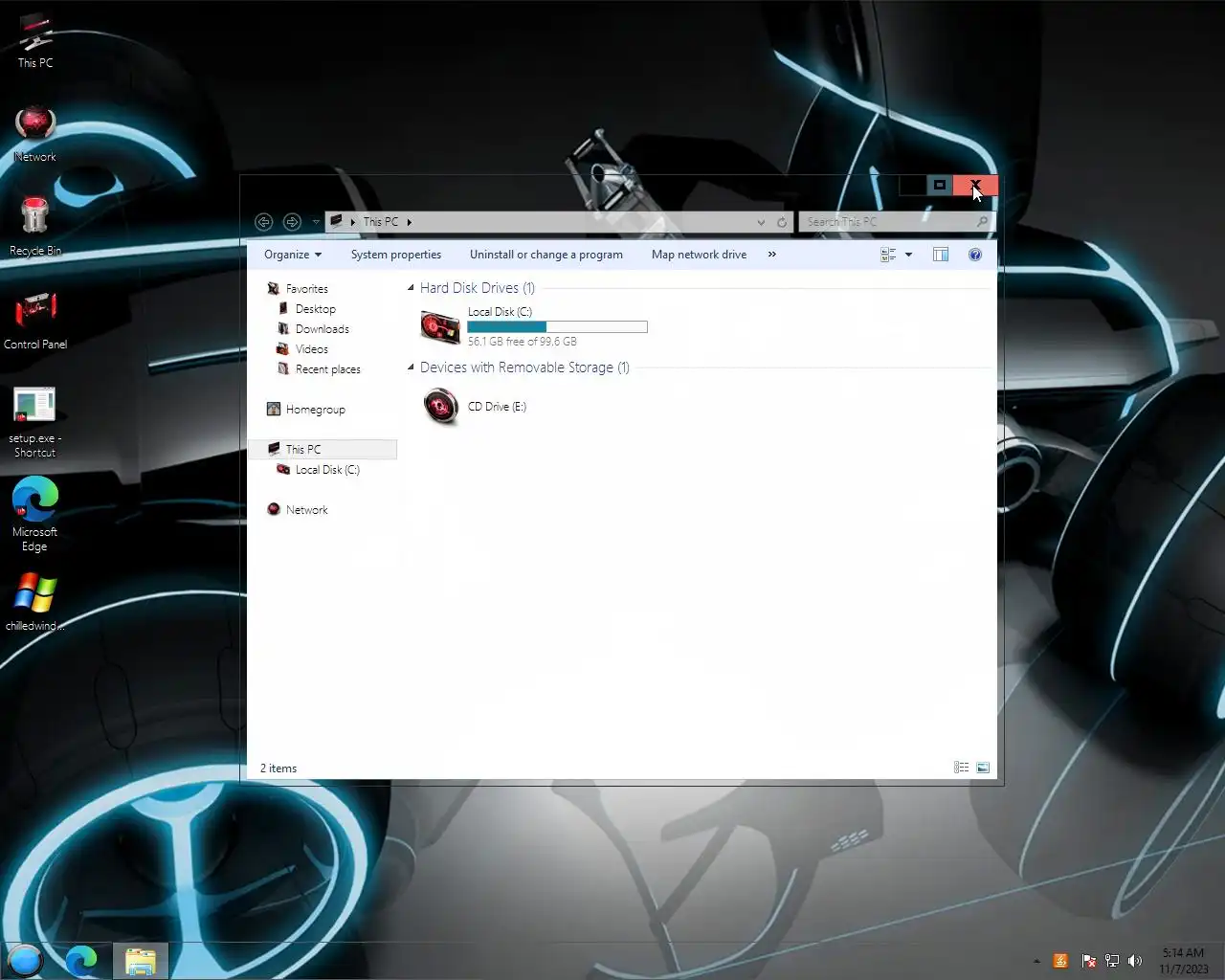The width and height of the screenshot is (1225, 980).
Task: Click File Explorer taskbar button
Action: click(x=141, y=961)
